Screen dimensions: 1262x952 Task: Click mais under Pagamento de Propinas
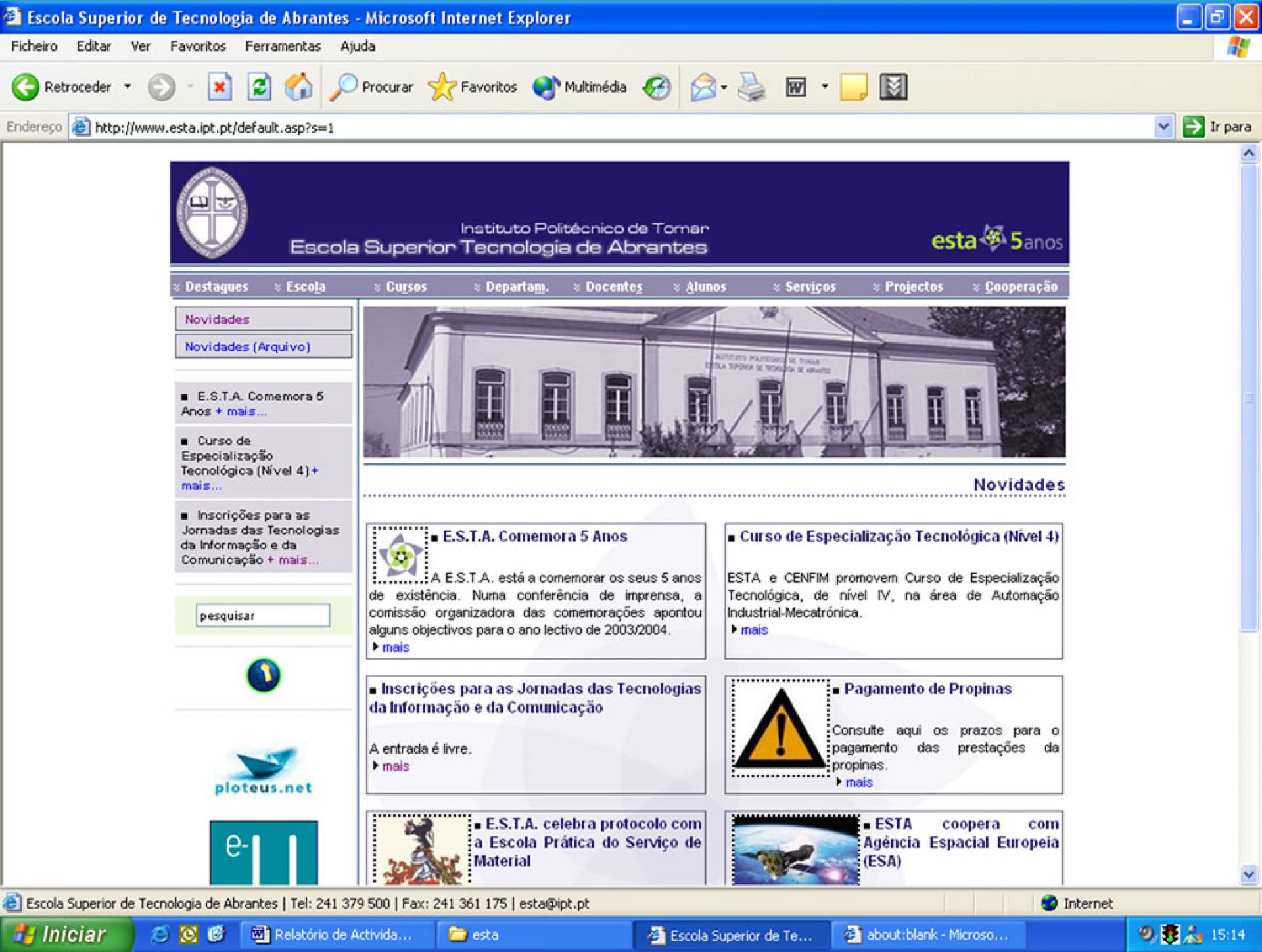point(858,782)
